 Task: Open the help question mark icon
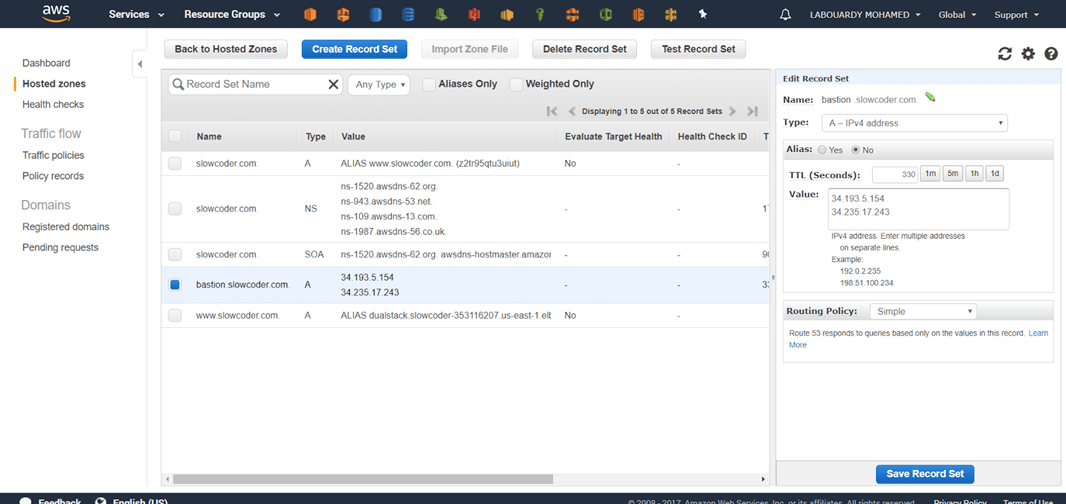[1051, 54]
